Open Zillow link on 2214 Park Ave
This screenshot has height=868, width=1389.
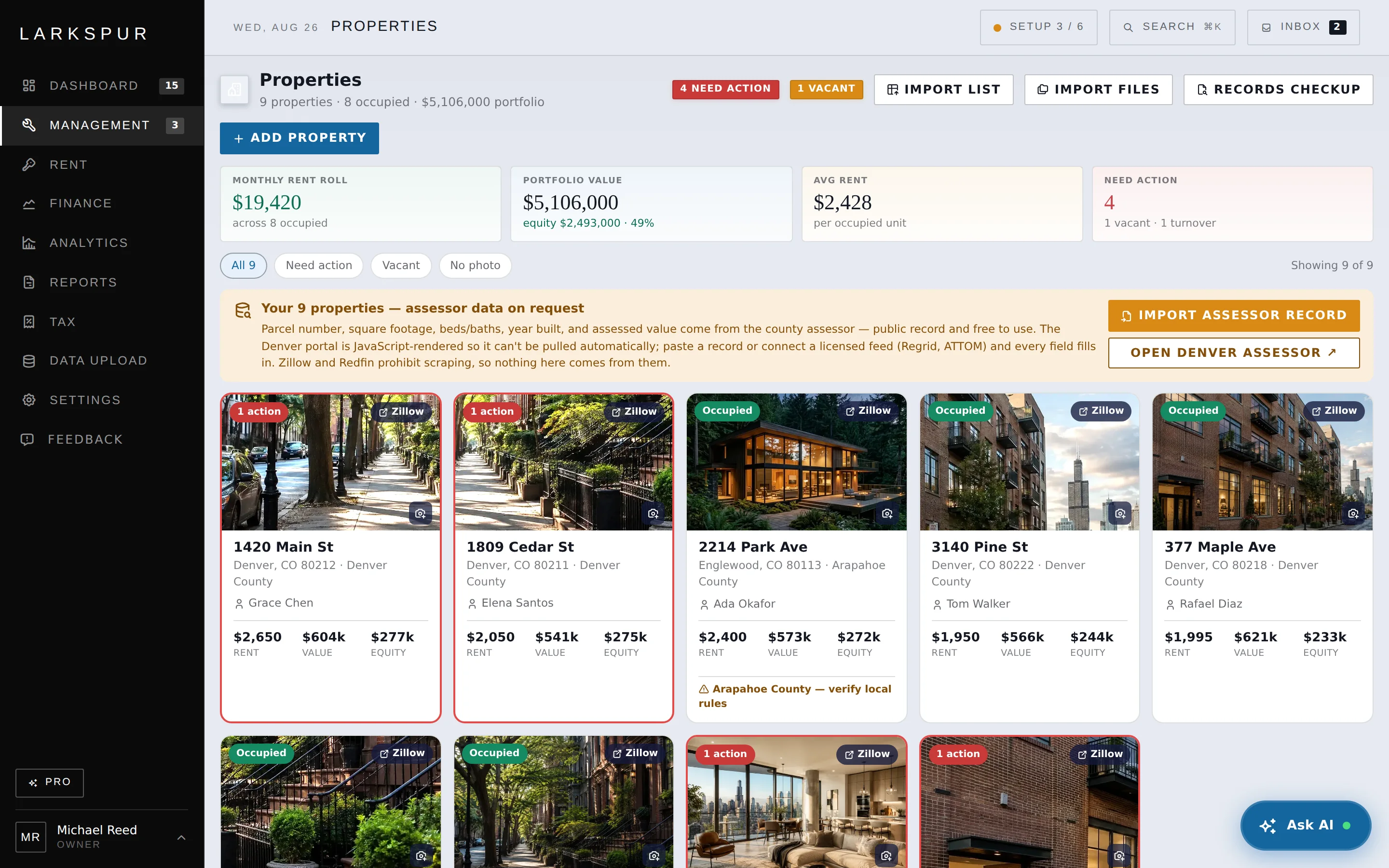(869, 411)
